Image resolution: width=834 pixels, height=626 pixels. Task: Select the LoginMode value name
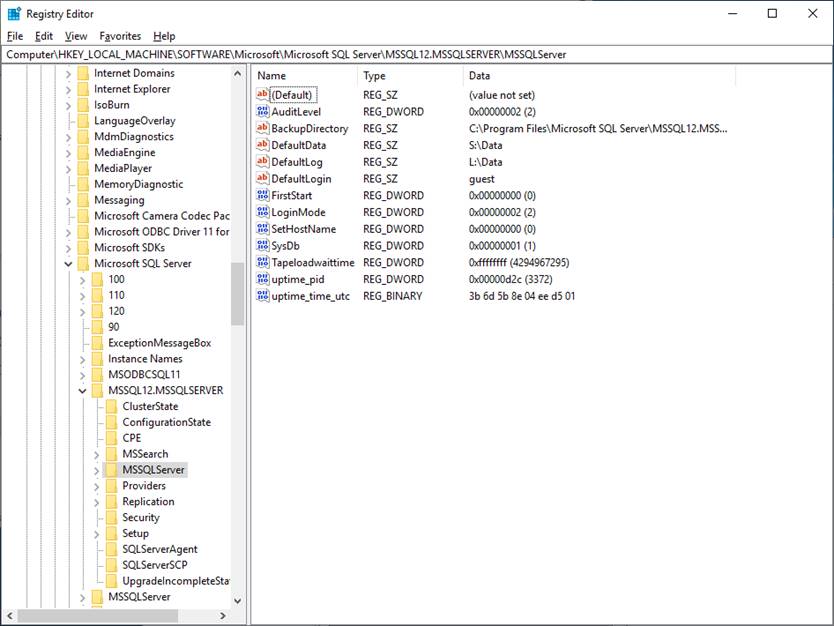[x=298, y=212]
